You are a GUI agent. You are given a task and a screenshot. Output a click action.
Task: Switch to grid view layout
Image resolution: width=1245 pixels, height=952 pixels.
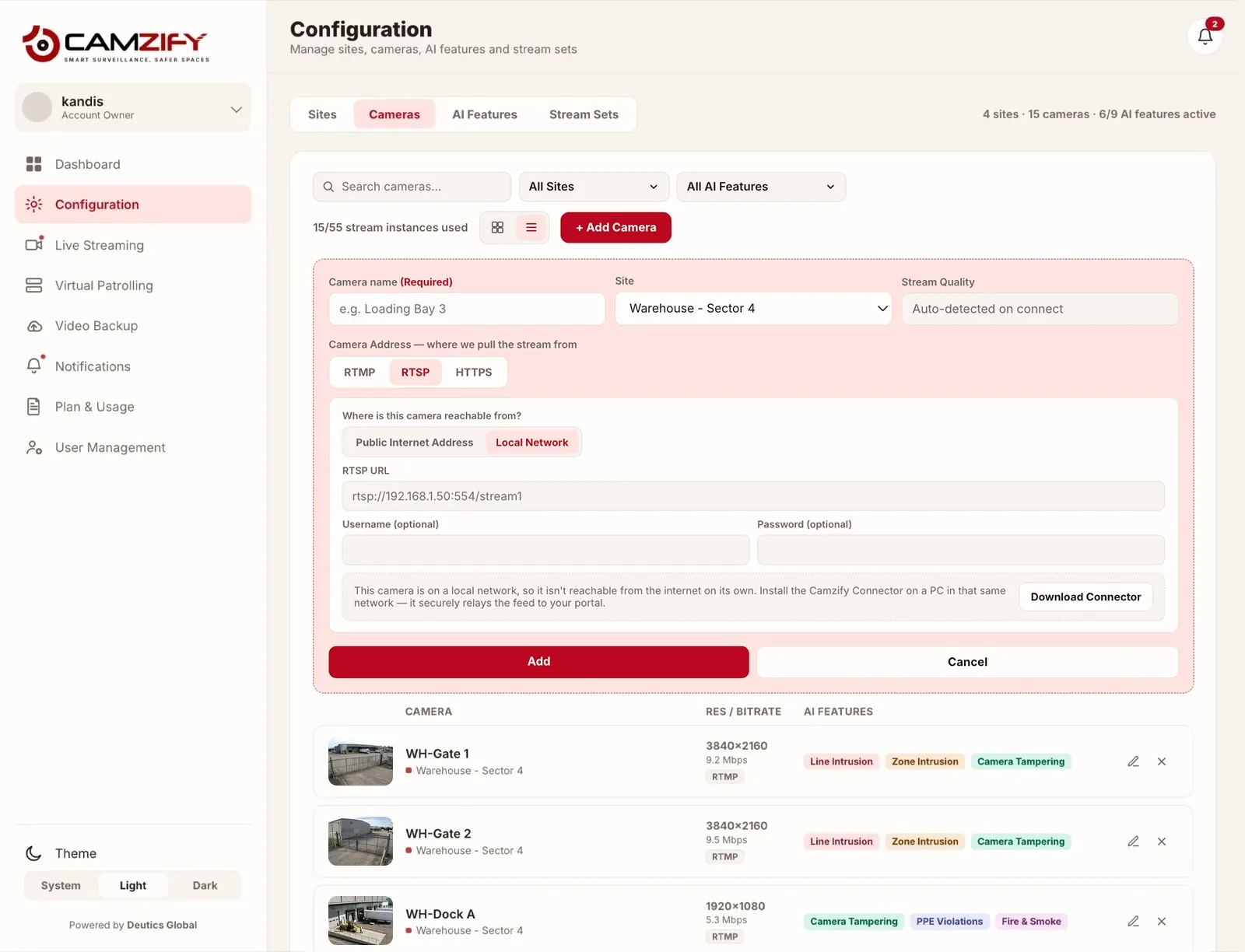tap(497, 227)
